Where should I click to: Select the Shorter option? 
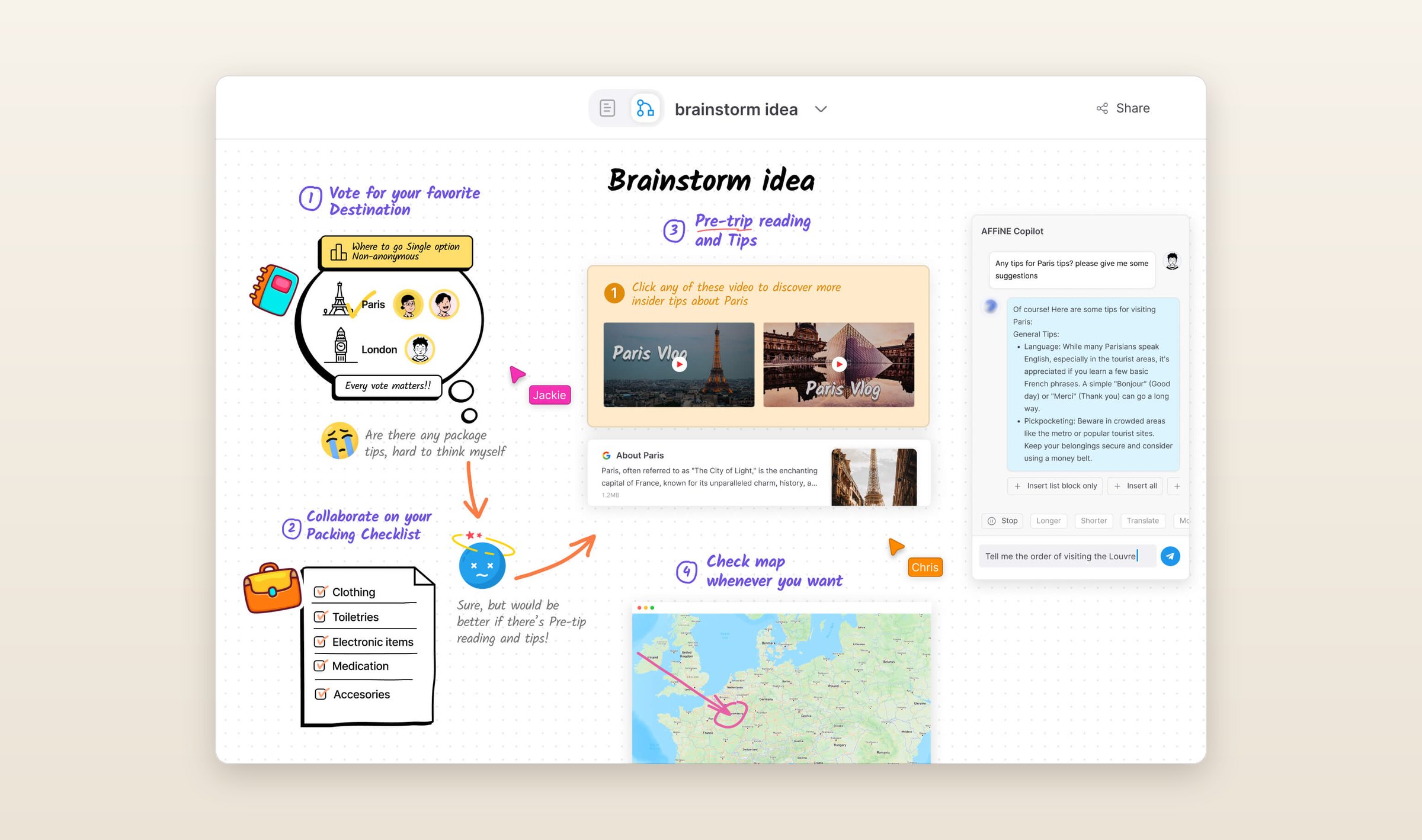coord(1093,521)
